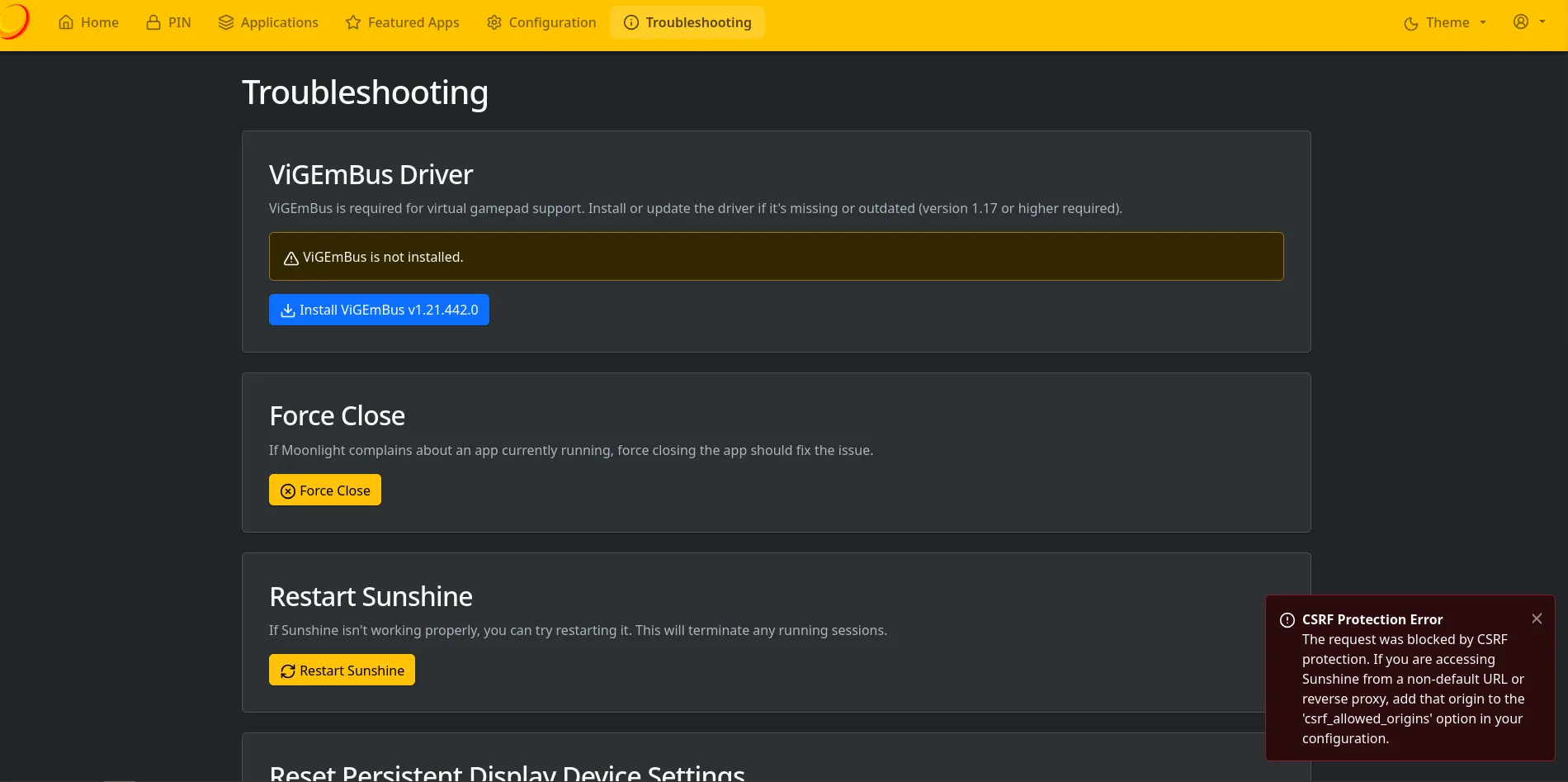Viewport: 1568px width, 782px height.
Task: Click the 'Force Close' section heading
Action: click(x=337, y=416)
